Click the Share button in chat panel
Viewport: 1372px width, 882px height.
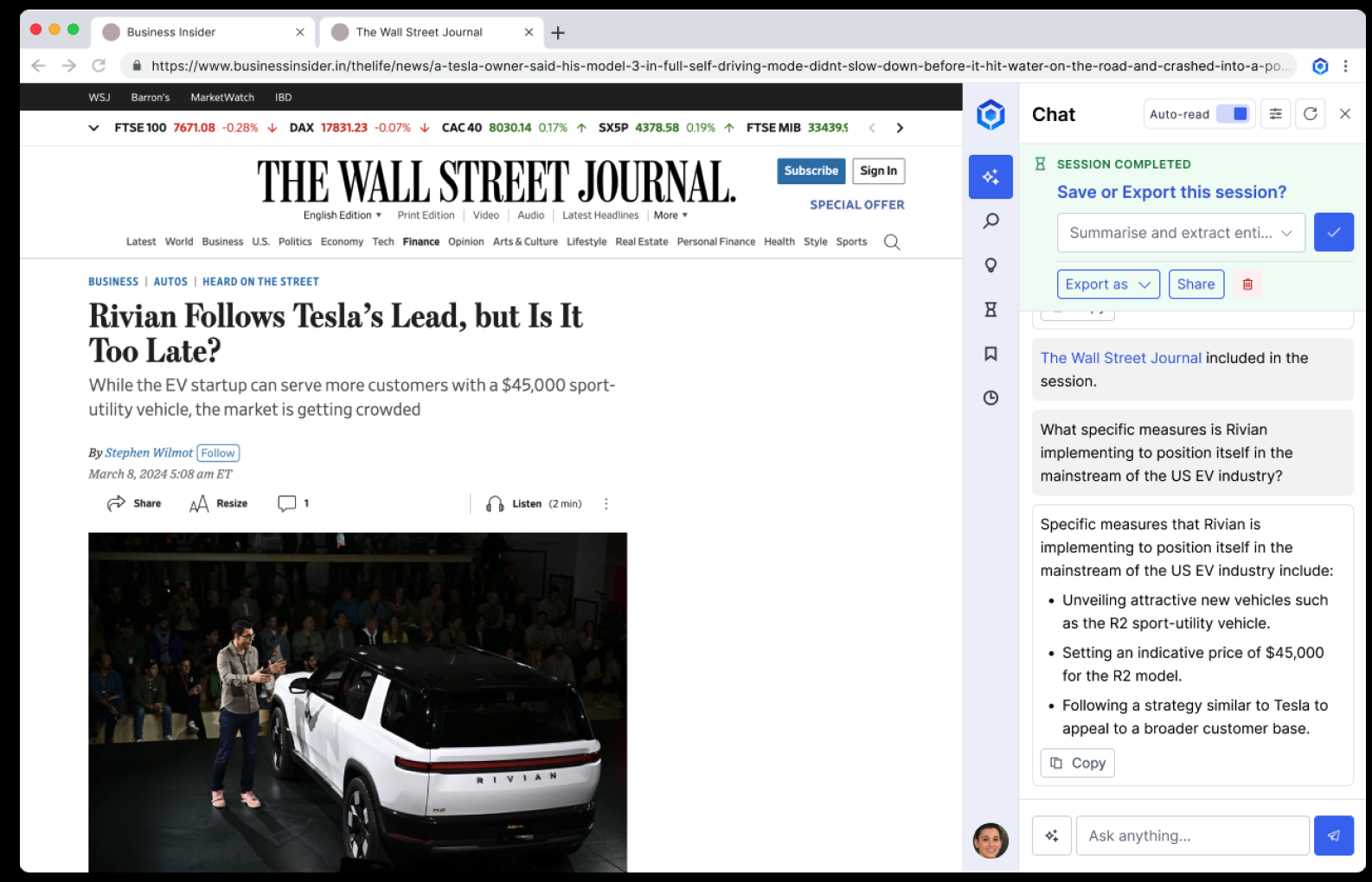coord(1196,284)
